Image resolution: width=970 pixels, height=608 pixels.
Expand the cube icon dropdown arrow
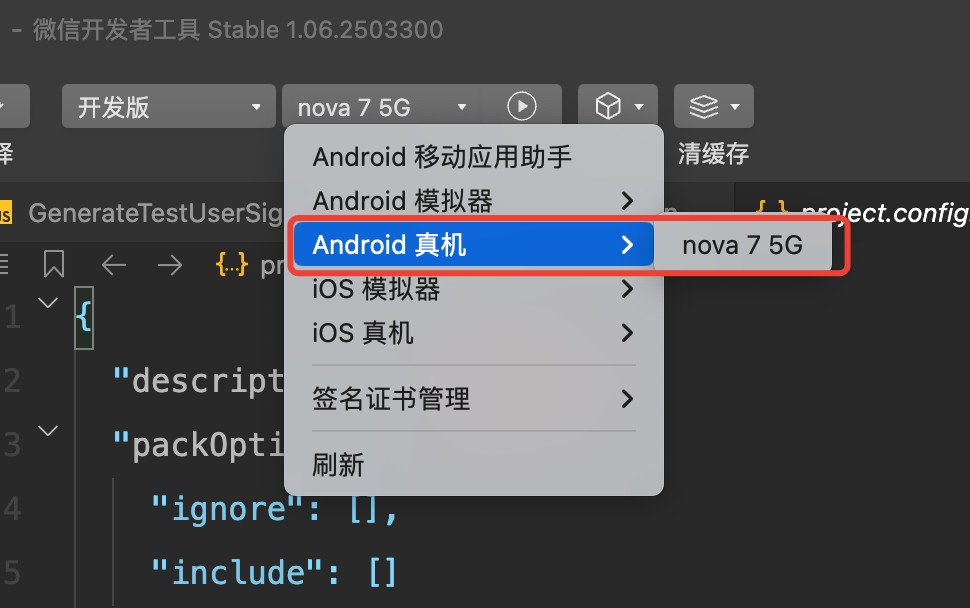click(639, 107)
